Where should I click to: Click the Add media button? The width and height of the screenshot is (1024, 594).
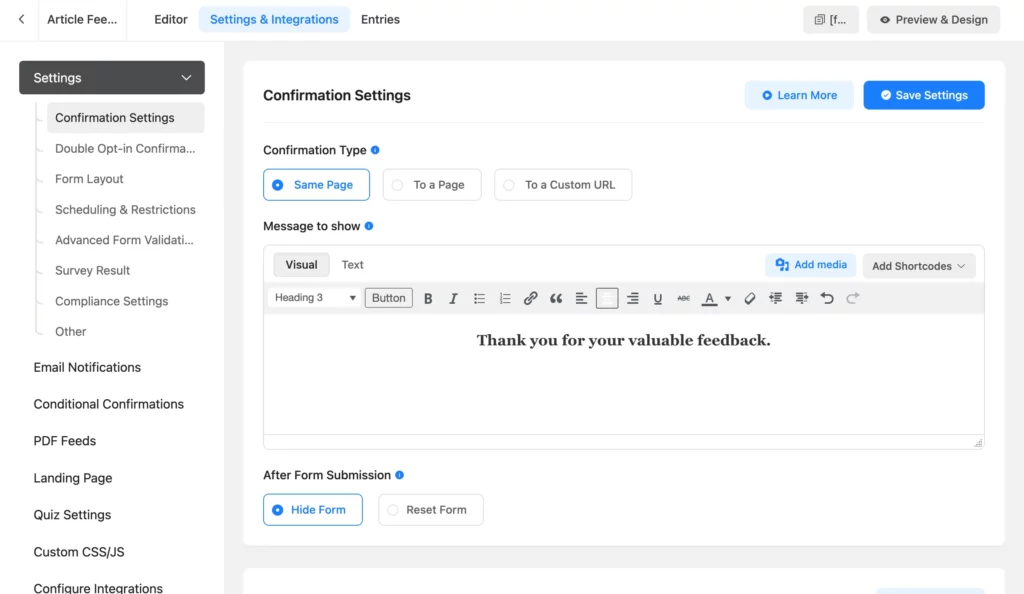pos(810,264)
